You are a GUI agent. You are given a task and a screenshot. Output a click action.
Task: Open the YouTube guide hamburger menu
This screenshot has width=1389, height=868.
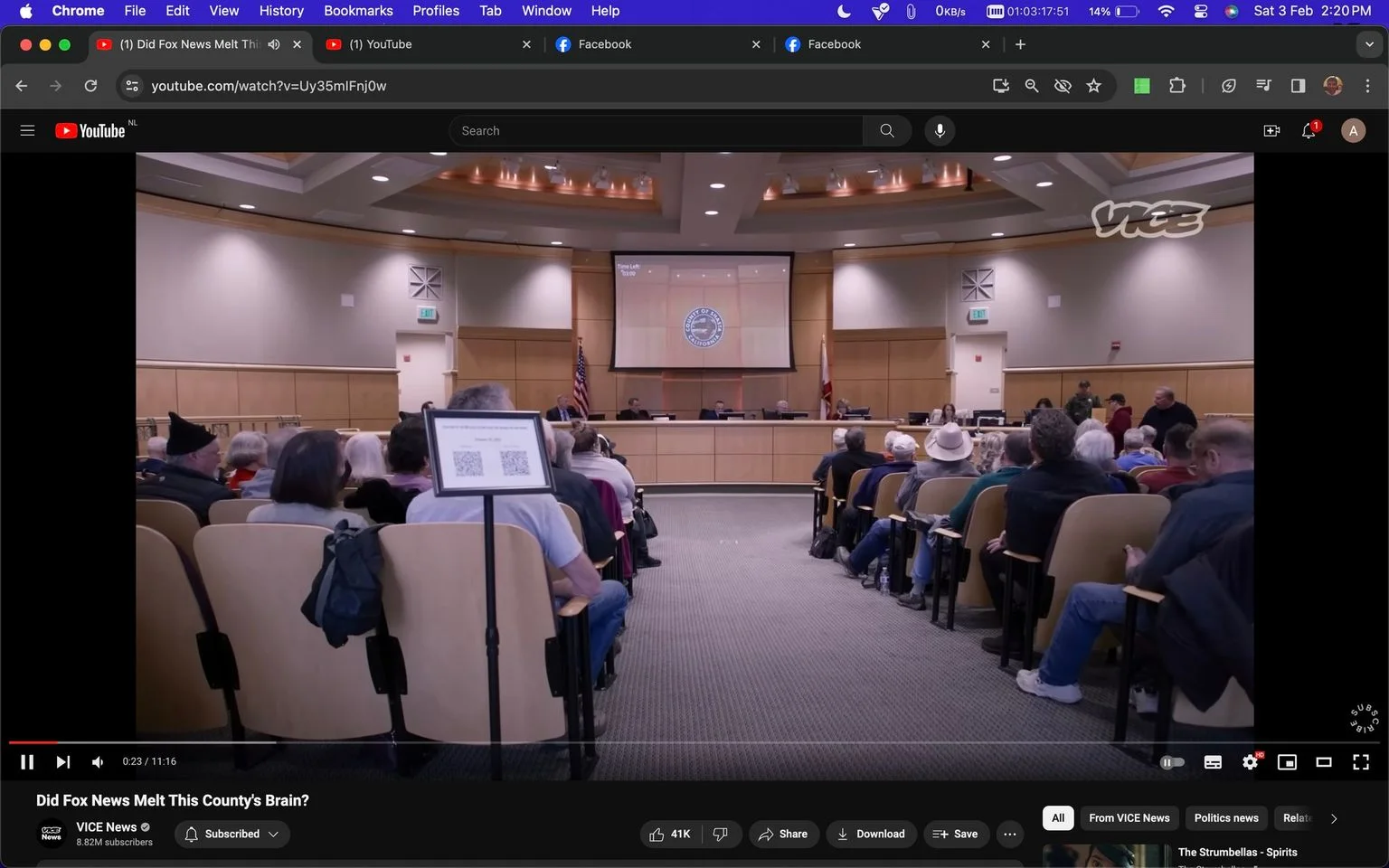tap(27, 131)
